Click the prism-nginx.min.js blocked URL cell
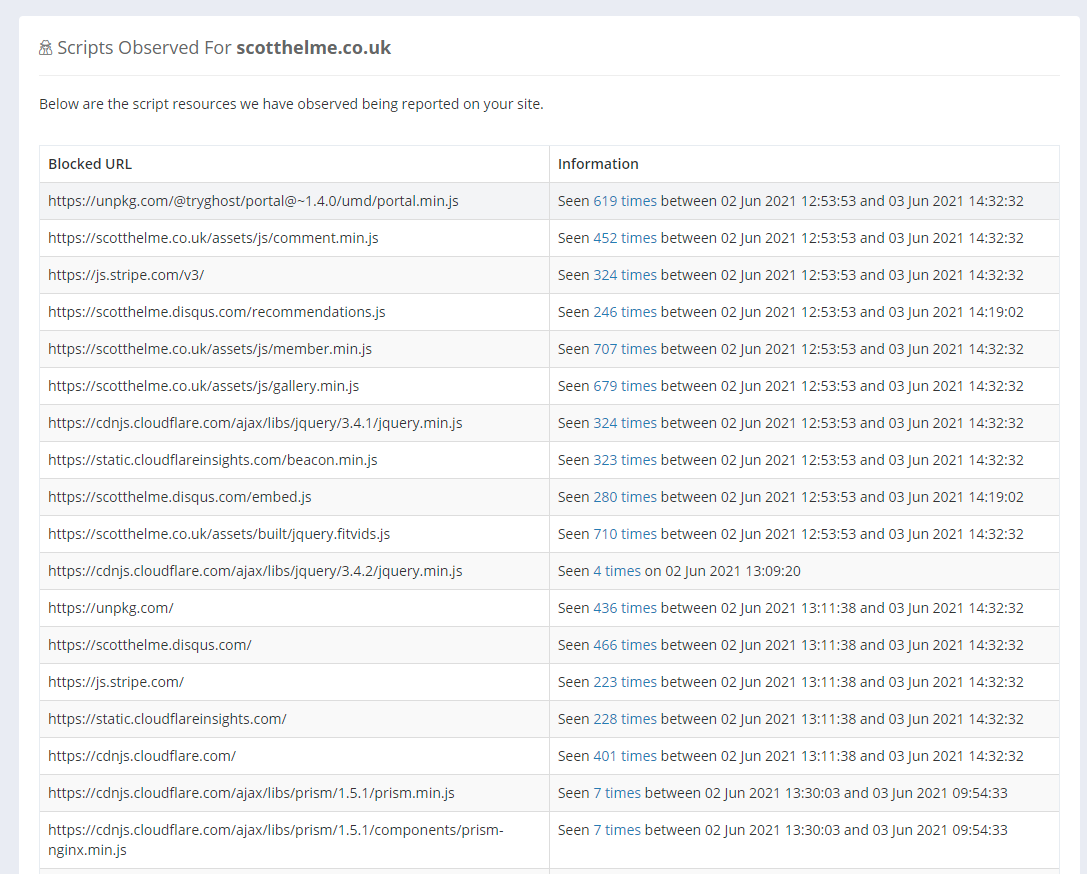1087x874 pixels. [275, 840]
